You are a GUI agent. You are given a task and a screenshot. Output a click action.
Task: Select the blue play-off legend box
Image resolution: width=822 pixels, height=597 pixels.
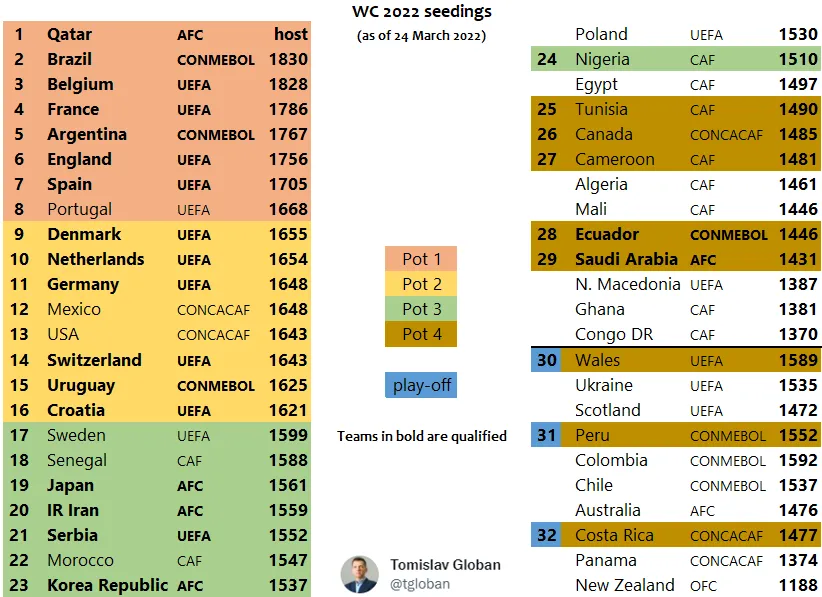pos(421,385)
